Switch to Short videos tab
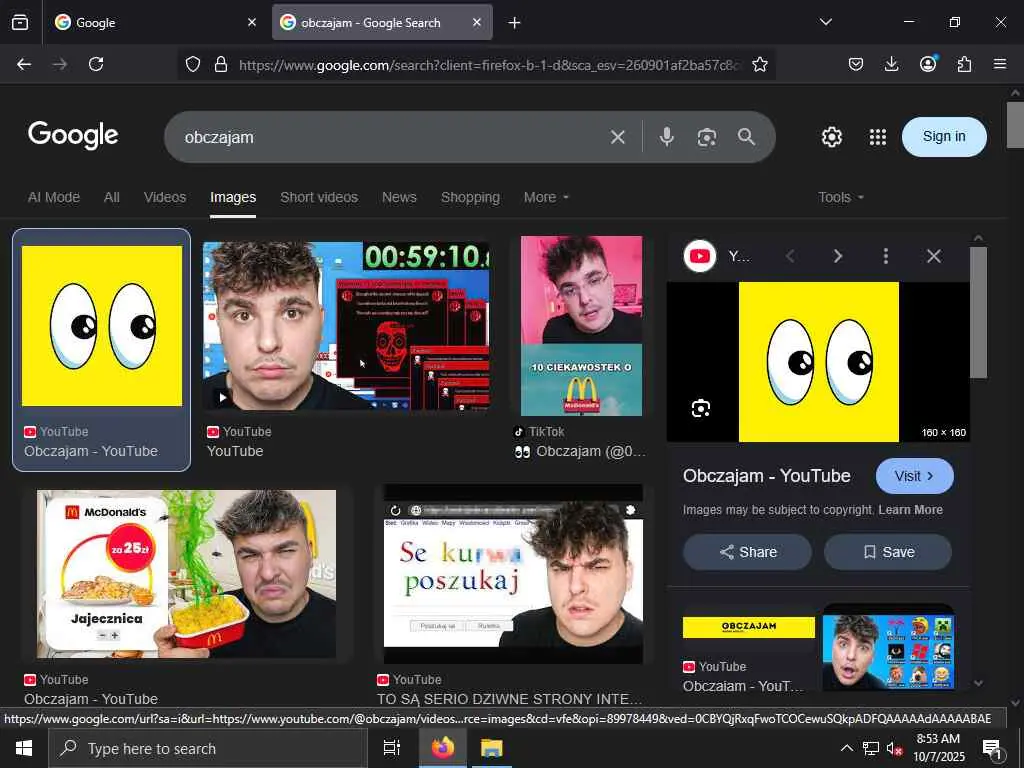The width and height of the screenshot is (1024, 768). click(x=319, y=197)
